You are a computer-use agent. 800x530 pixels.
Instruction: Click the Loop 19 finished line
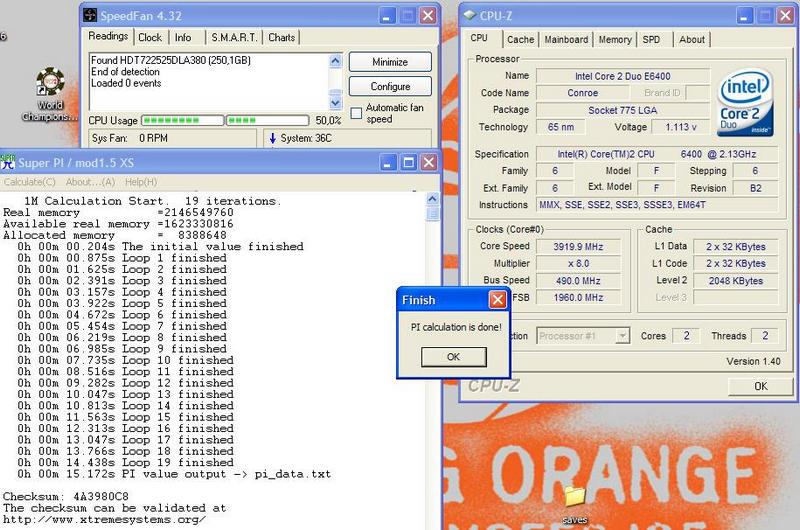point(125,463)
